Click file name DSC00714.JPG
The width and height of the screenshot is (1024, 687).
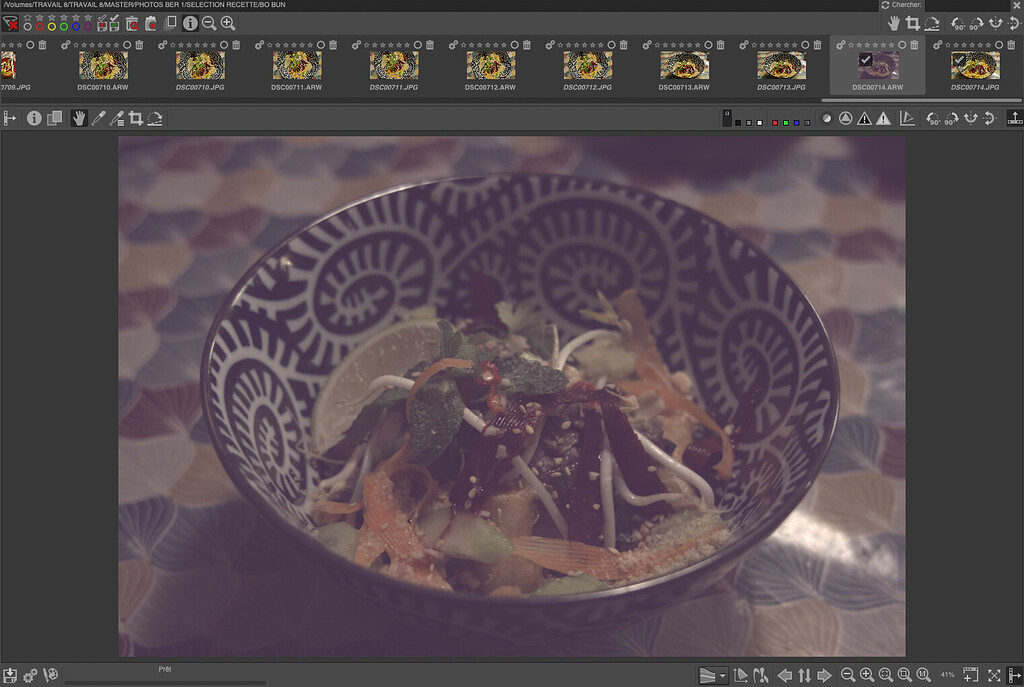[975, 87]
